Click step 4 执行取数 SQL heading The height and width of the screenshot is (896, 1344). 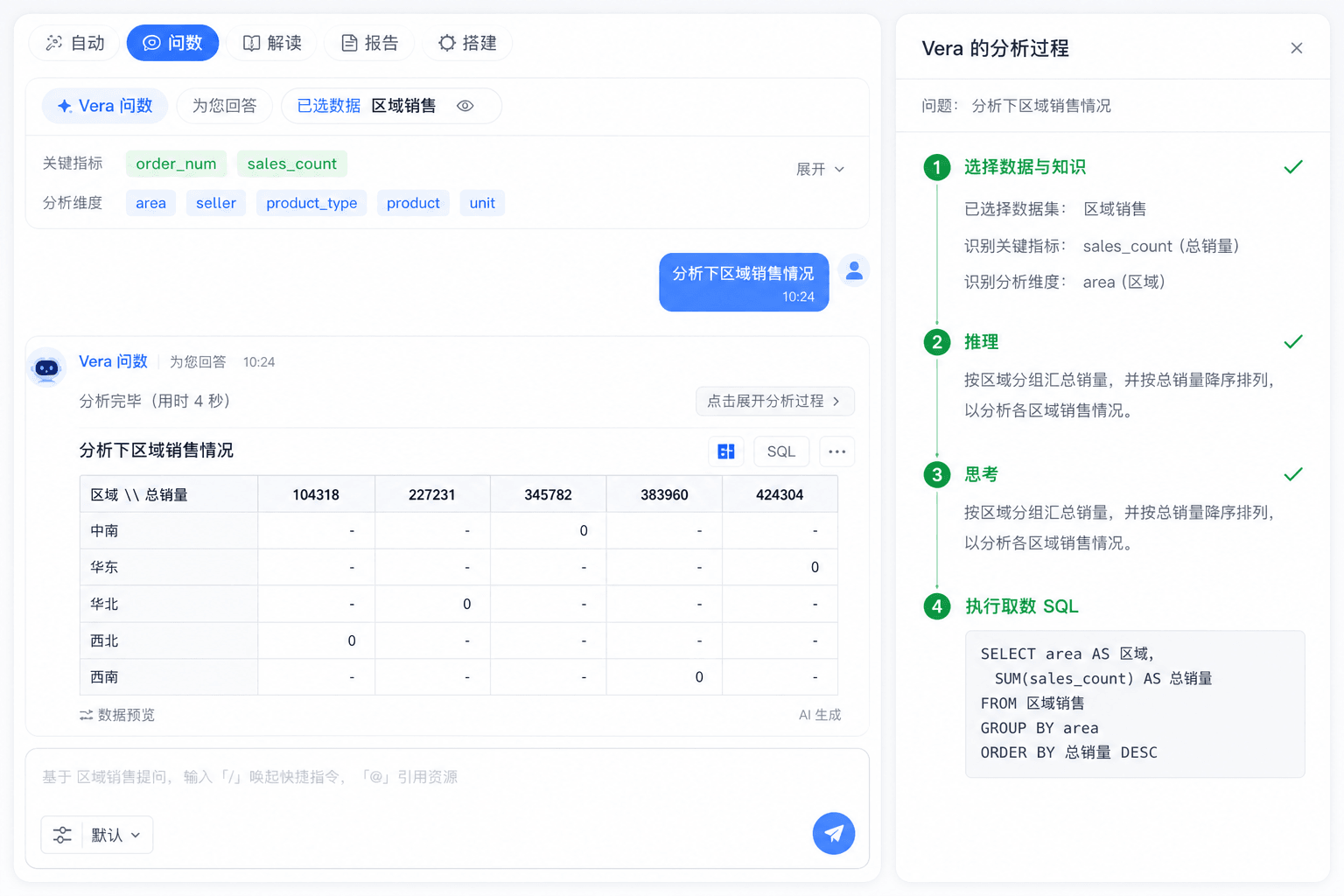pyautogui.click(x=1021, y=606)
